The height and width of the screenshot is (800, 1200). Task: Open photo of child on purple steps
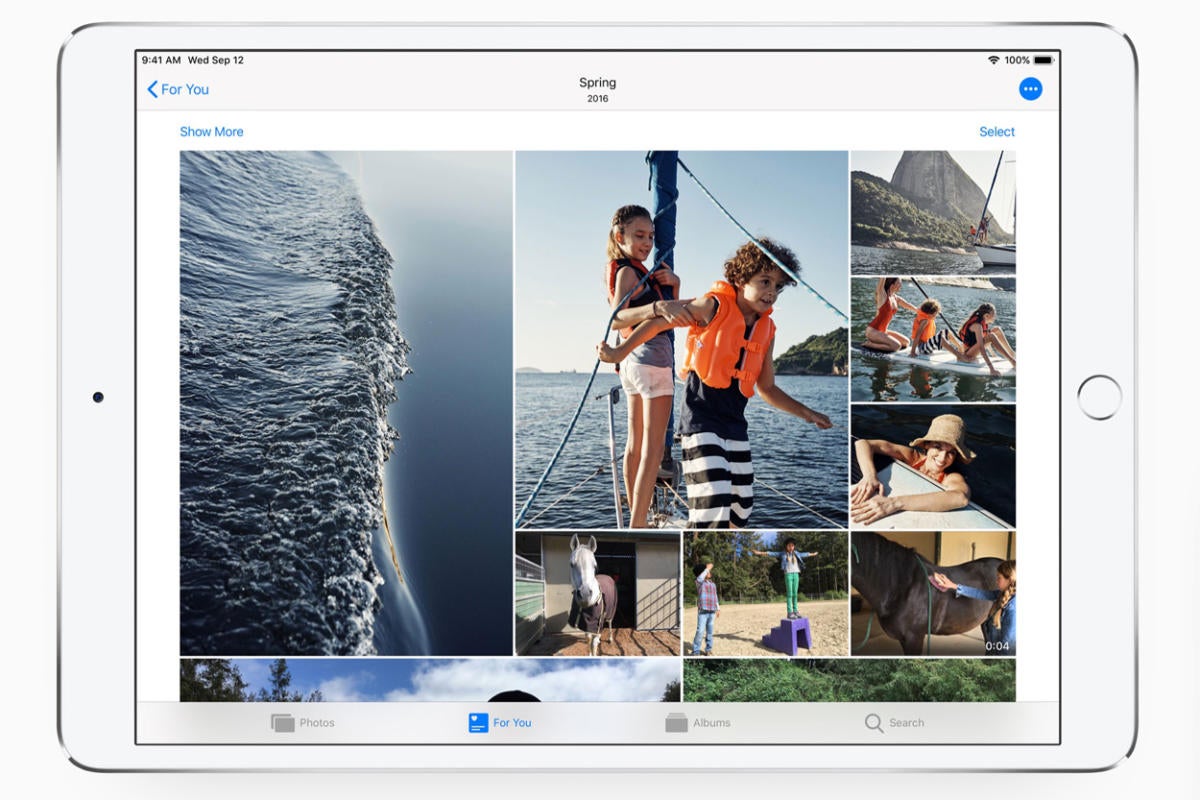766,593
